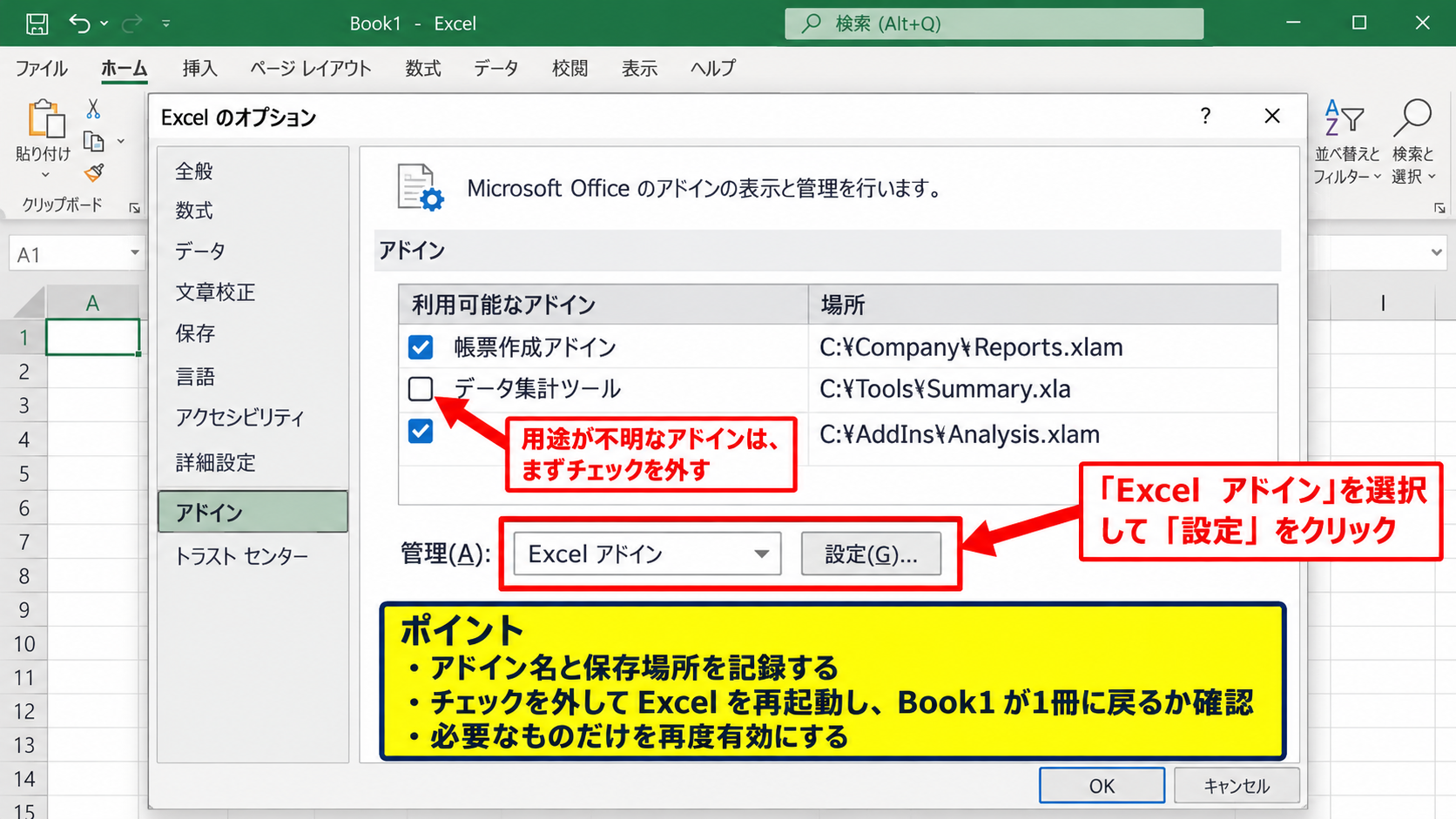Click the Undo arrow icon
Image resolution: width=1456 pixels, height=819 pixels.
click(x=79, y=23)
